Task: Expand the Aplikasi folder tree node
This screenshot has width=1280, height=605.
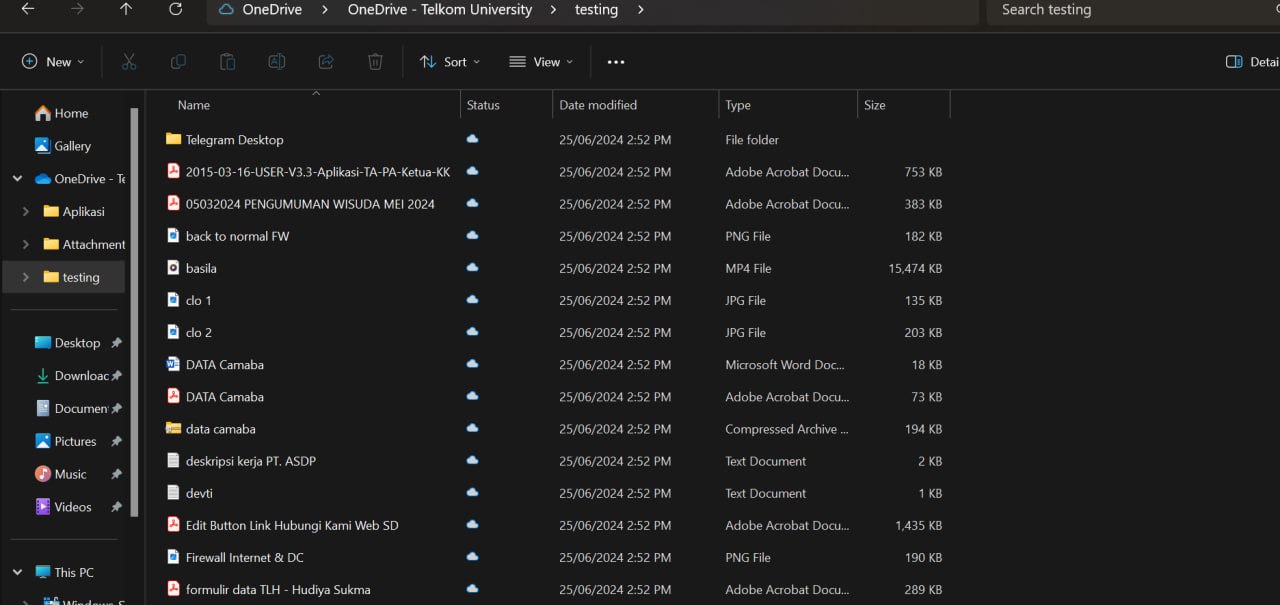Action: tap(26, 212)
